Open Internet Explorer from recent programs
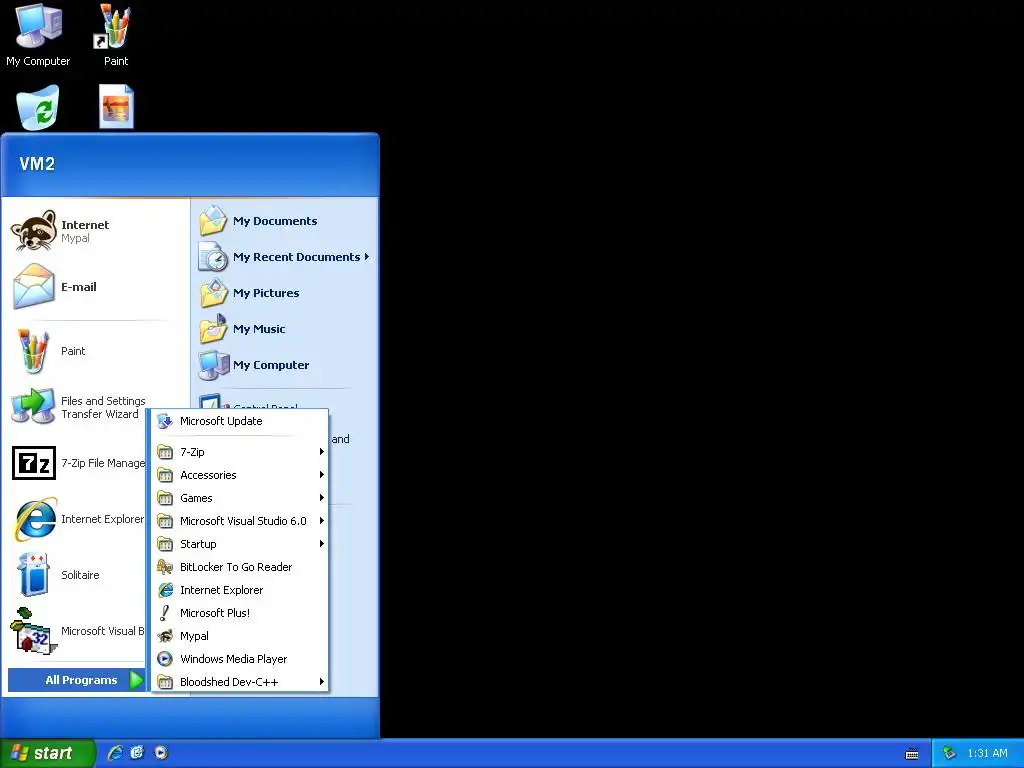 (77, 519)
